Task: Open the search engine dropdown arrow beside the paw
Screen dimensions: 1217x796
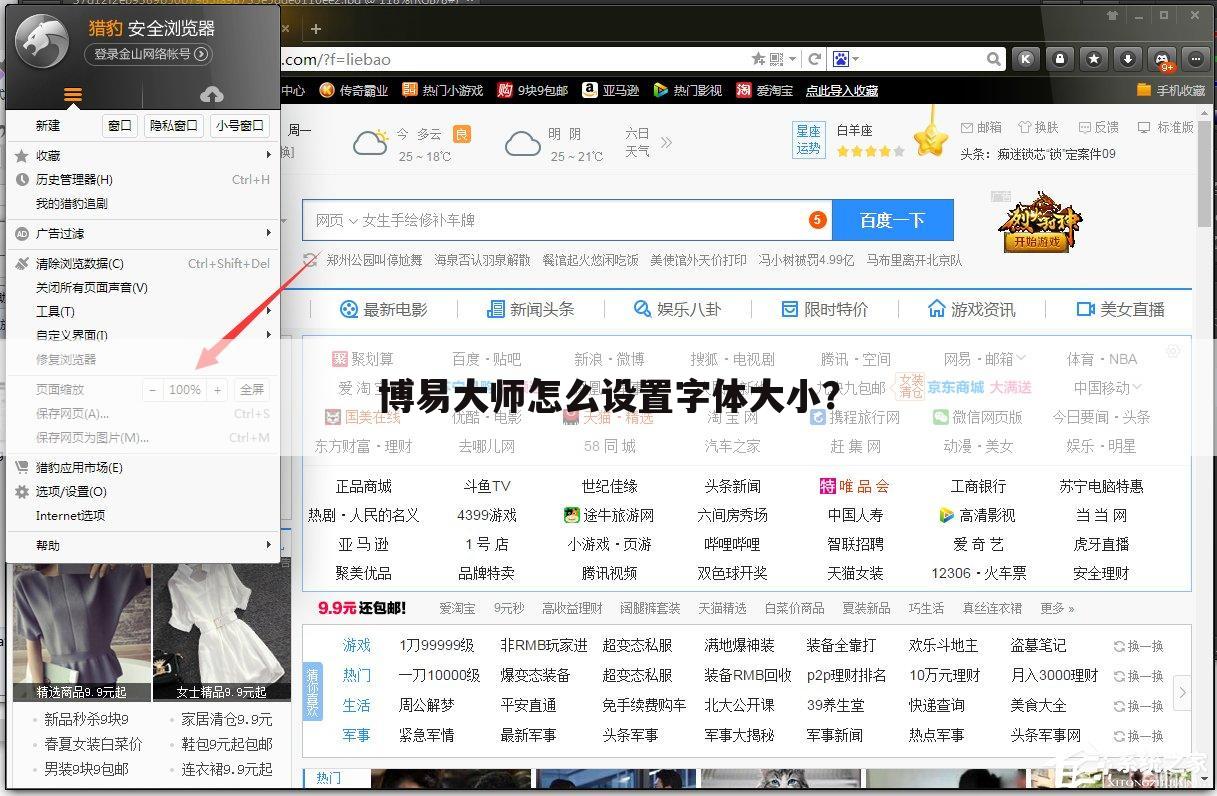Action: click(855, 60)
